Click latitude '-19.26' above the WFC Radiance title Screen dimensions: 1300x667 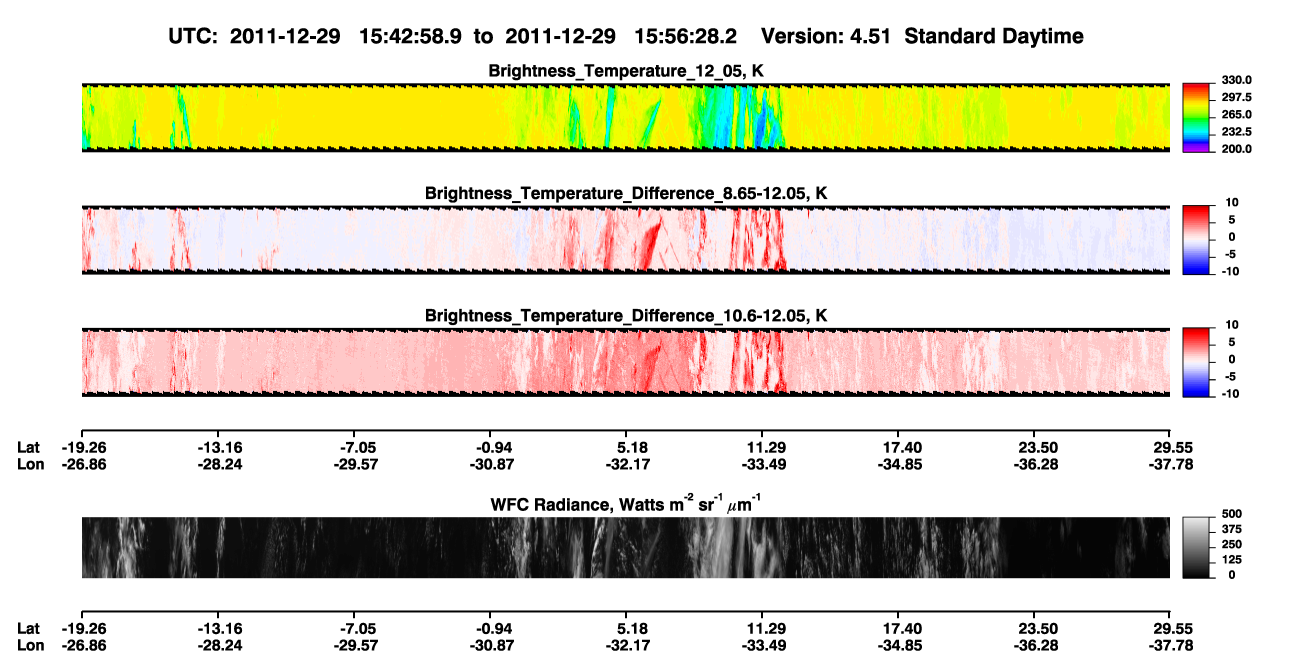pyautogui.click(x=83, y=447)
